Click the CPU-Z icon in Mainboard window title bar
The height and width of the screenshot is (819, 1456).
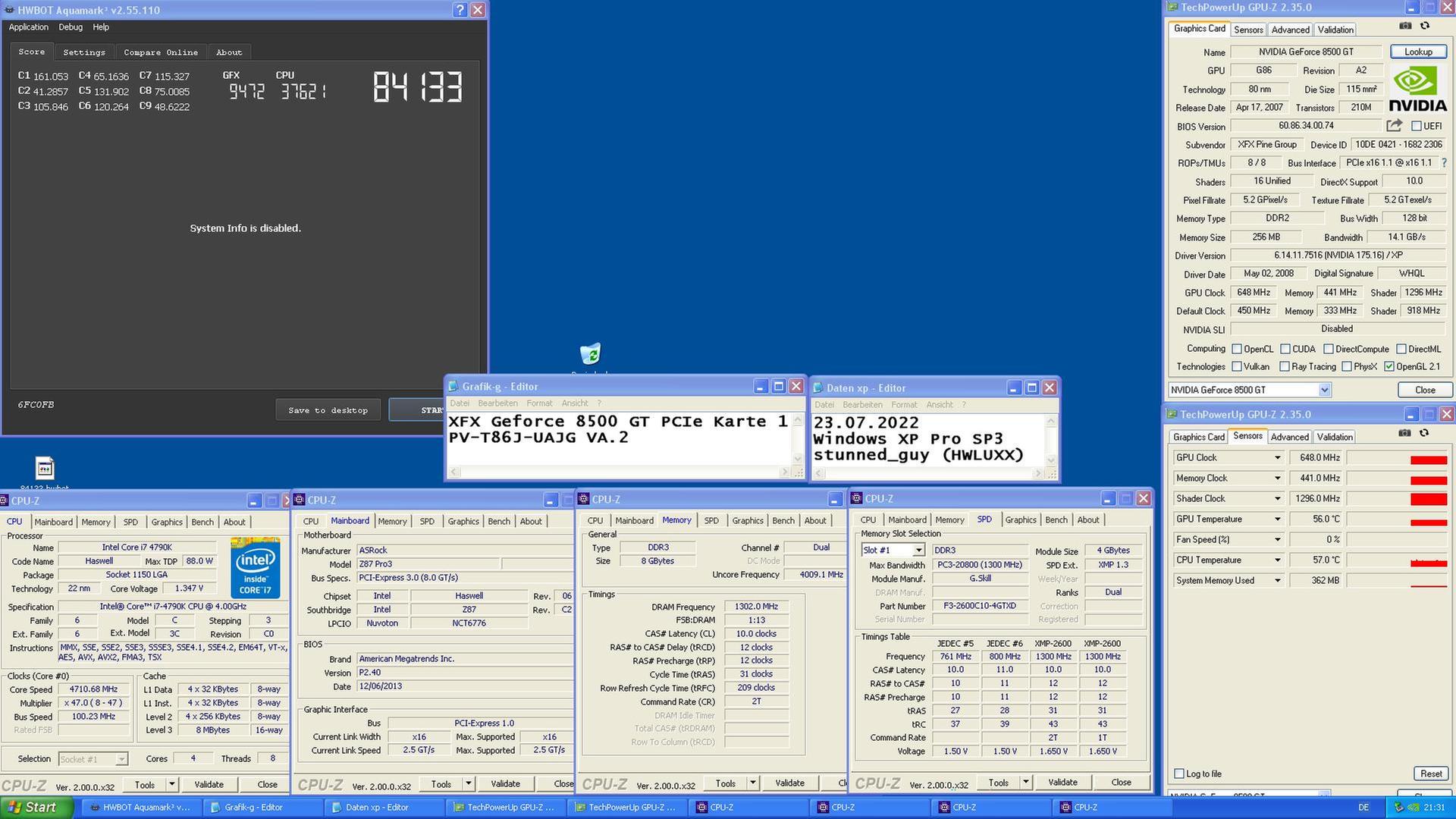(x=299, y=500)
